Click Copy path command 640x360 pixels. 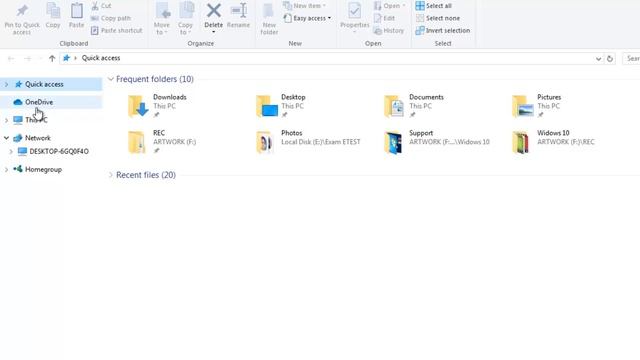(111, 18)
